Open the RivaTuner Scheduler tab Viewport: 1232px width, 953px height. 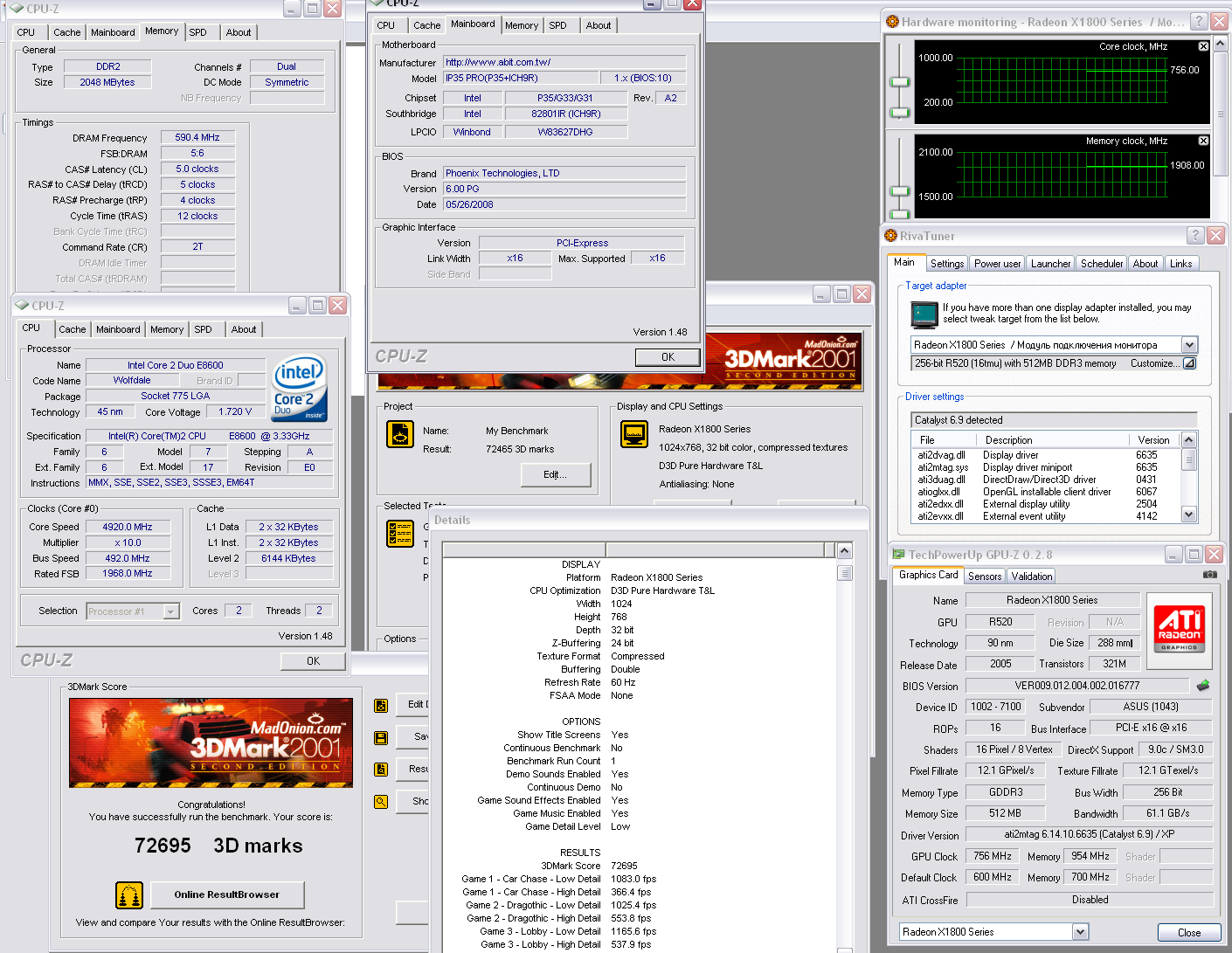(x=1102, y=264)
